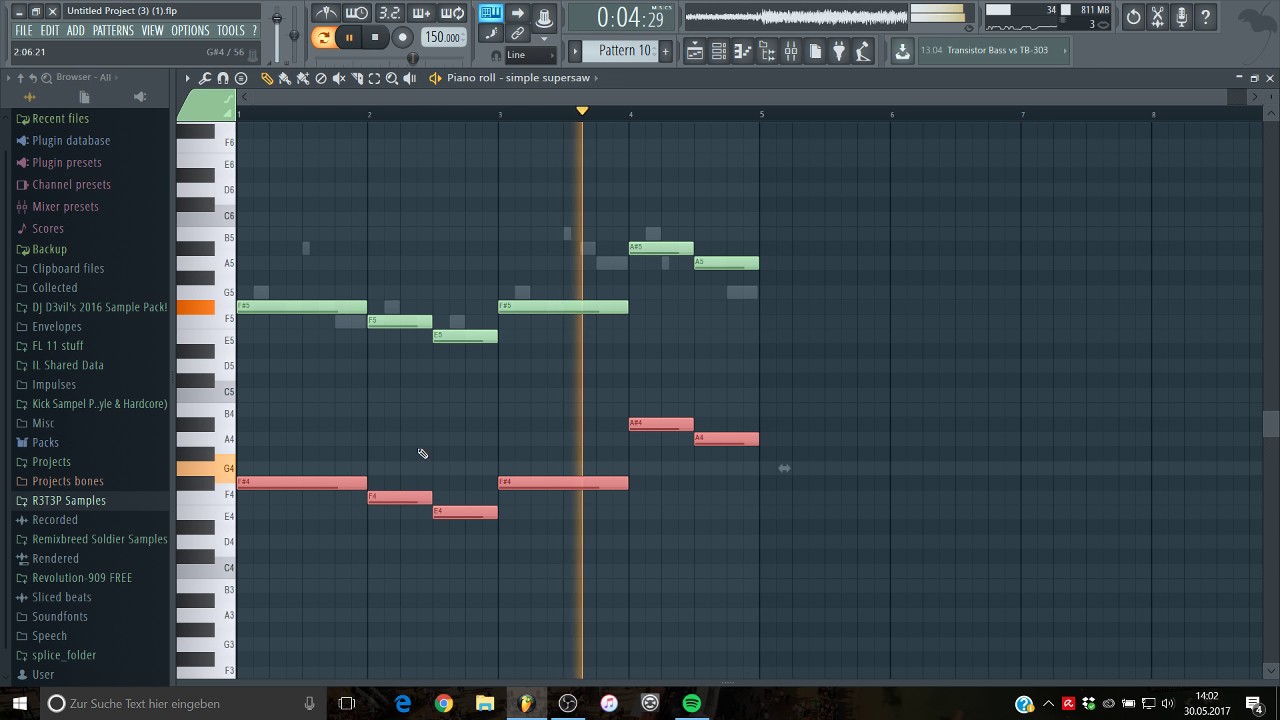Toggle the Browser view icon
Screen dimensions: 1280x720
[x=767, y=52]
